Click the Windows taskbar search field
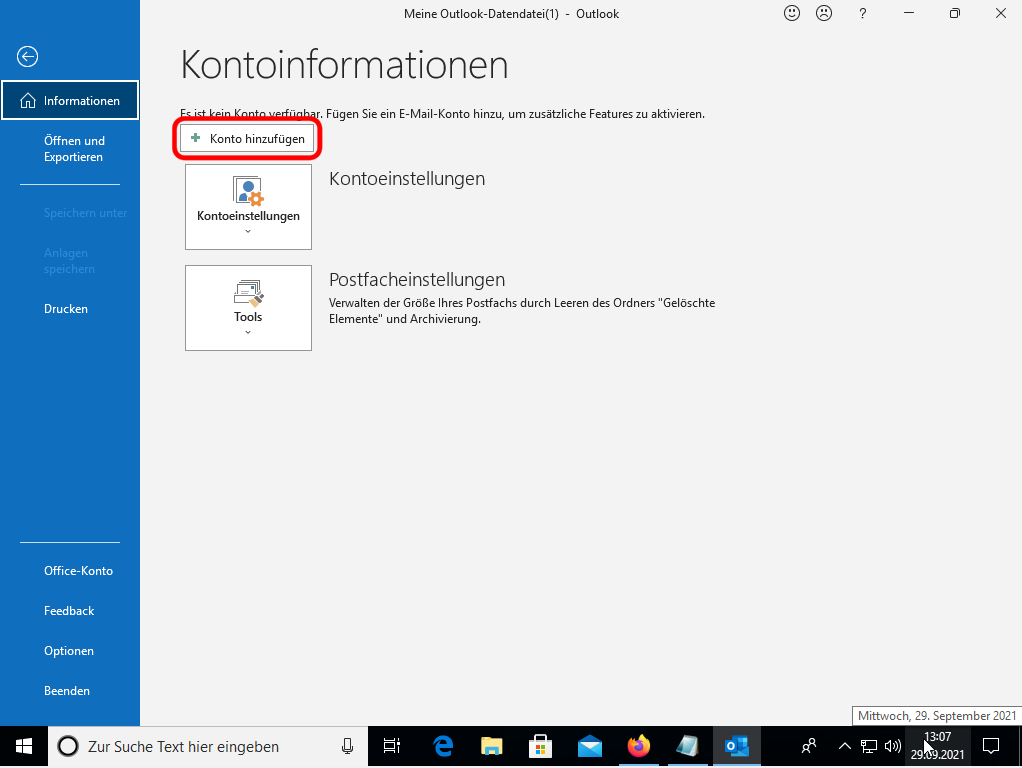The width and height of the screenshot is (1022, 768). pyautogui.click(x=208, y=746)
